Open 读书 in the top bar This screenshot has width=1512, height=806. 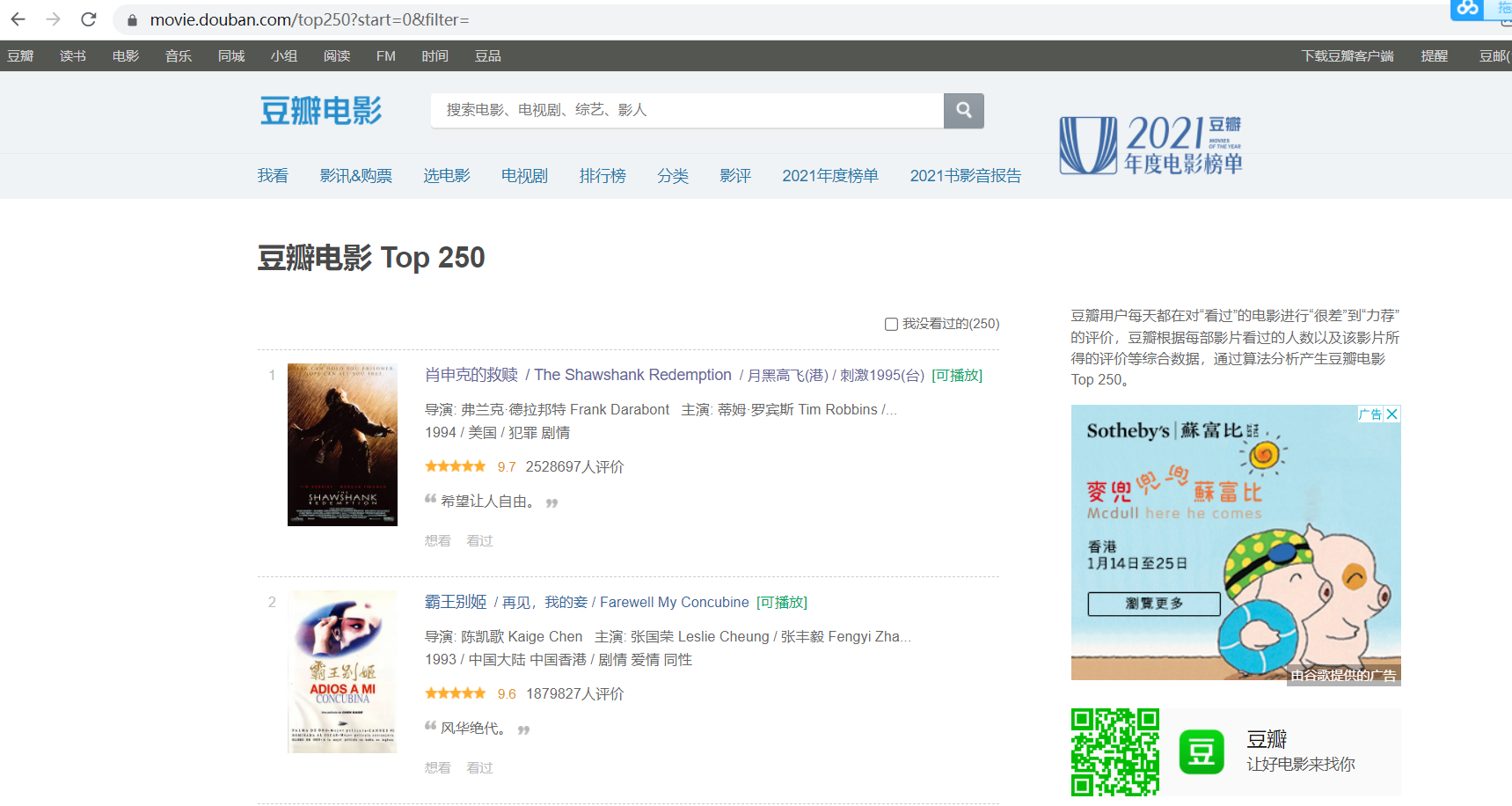click(73, 56)
